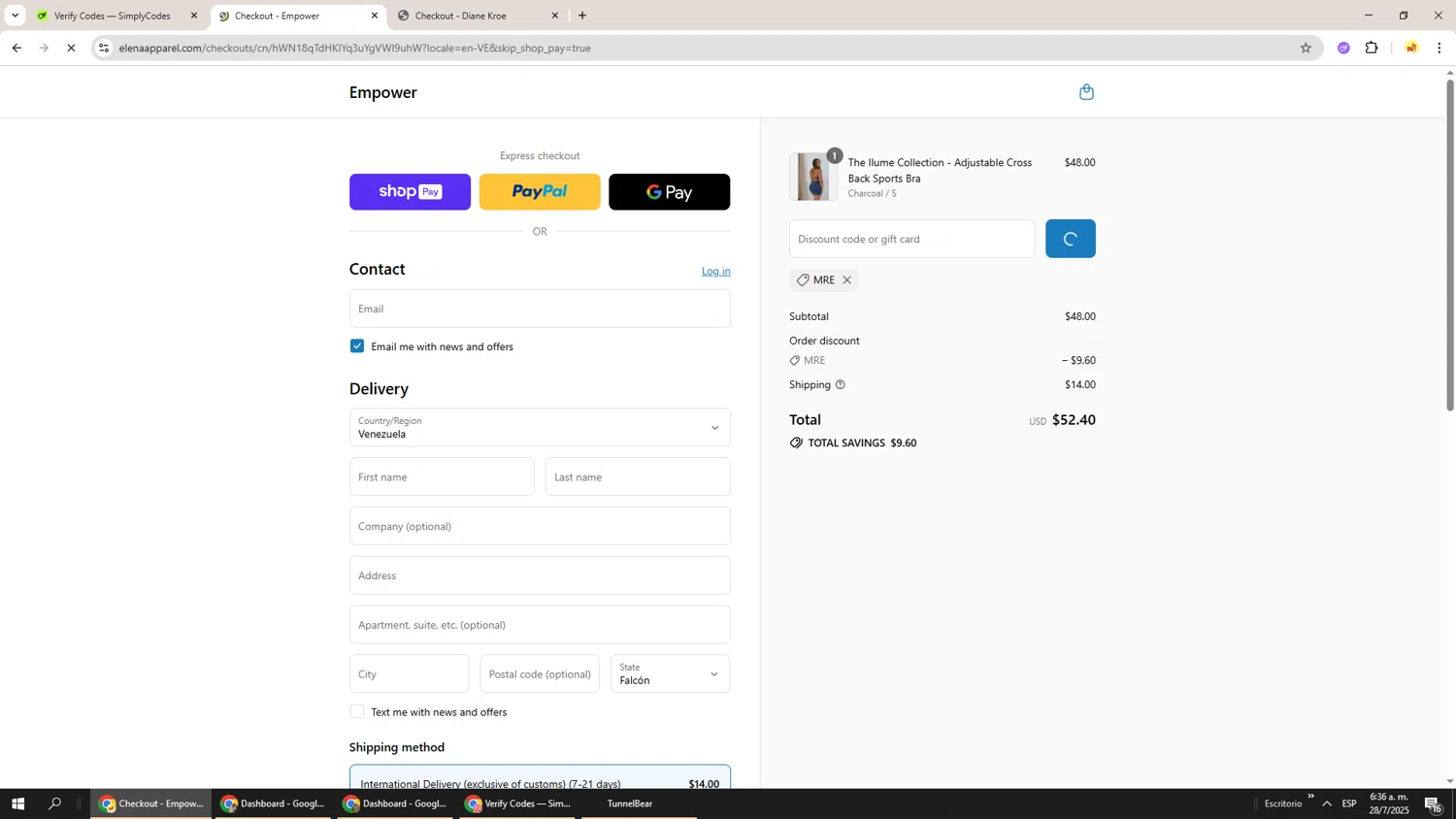The width and height of the screenshot is (1456, 819).
Task: Stop page loading button
Action: click(x=71, y=48)
